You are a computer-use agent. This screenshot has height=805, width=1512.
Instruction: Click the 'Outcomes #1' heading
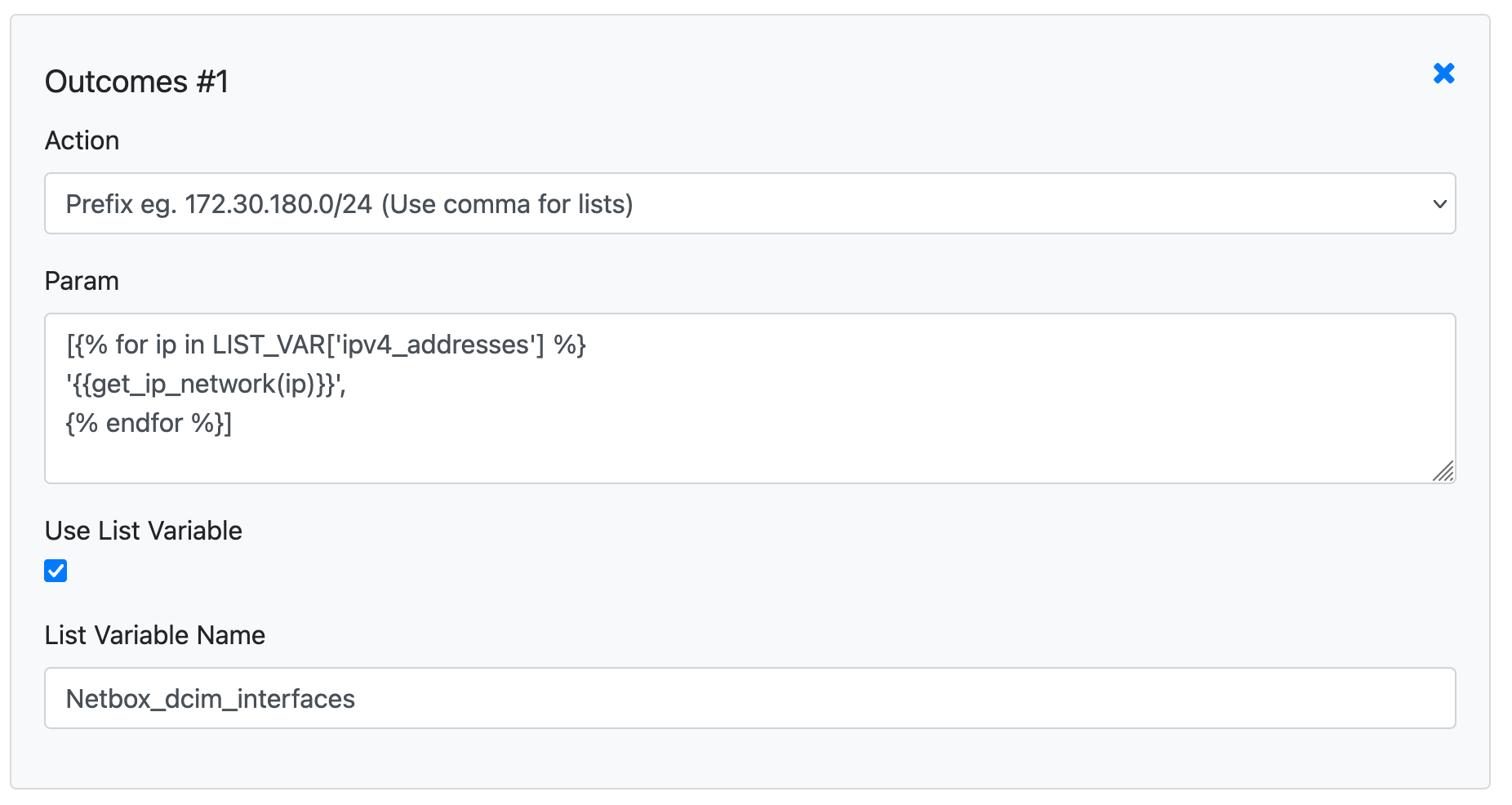[136, 82]
